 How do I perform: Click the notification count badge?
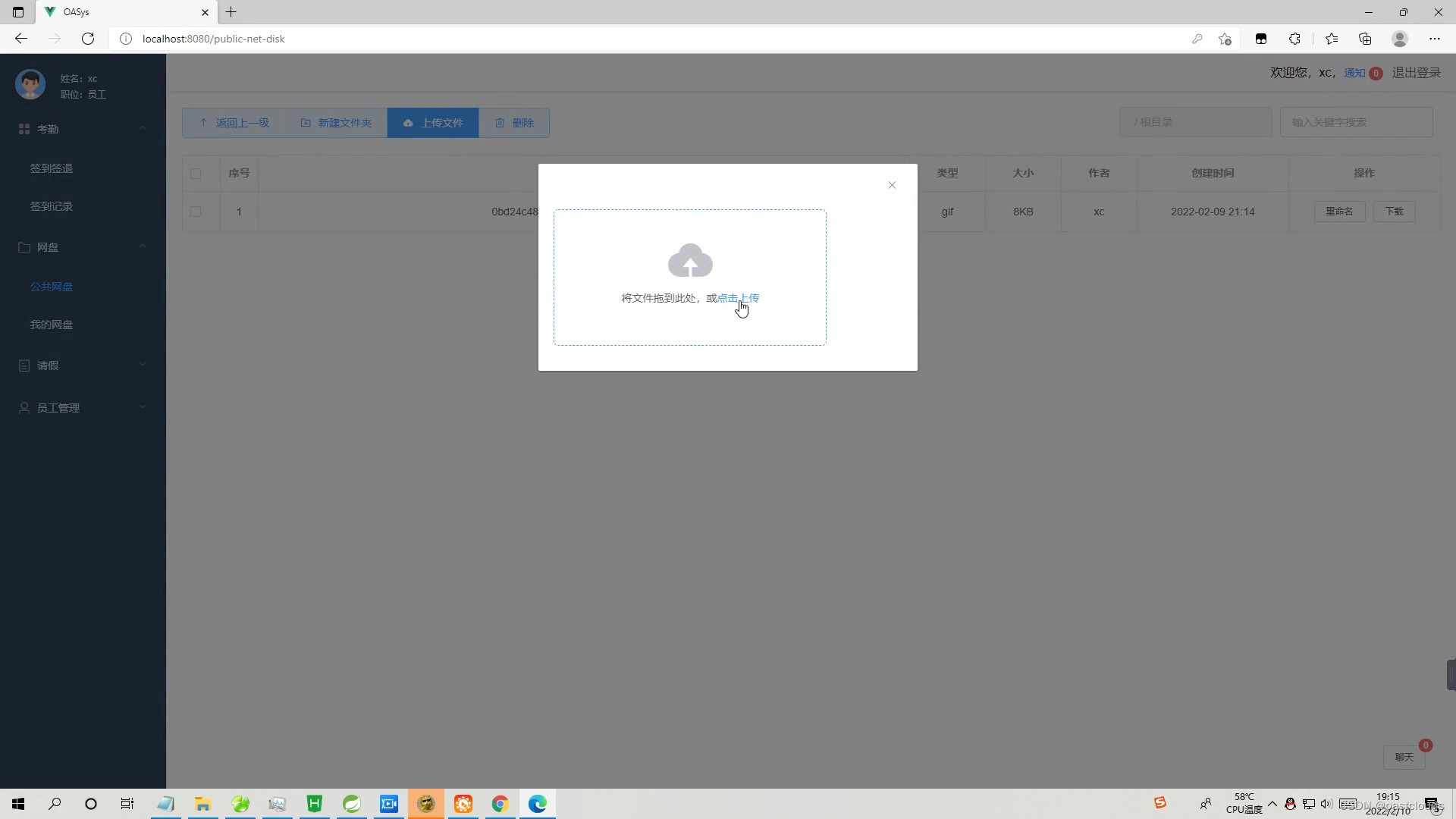(1376, 74)
